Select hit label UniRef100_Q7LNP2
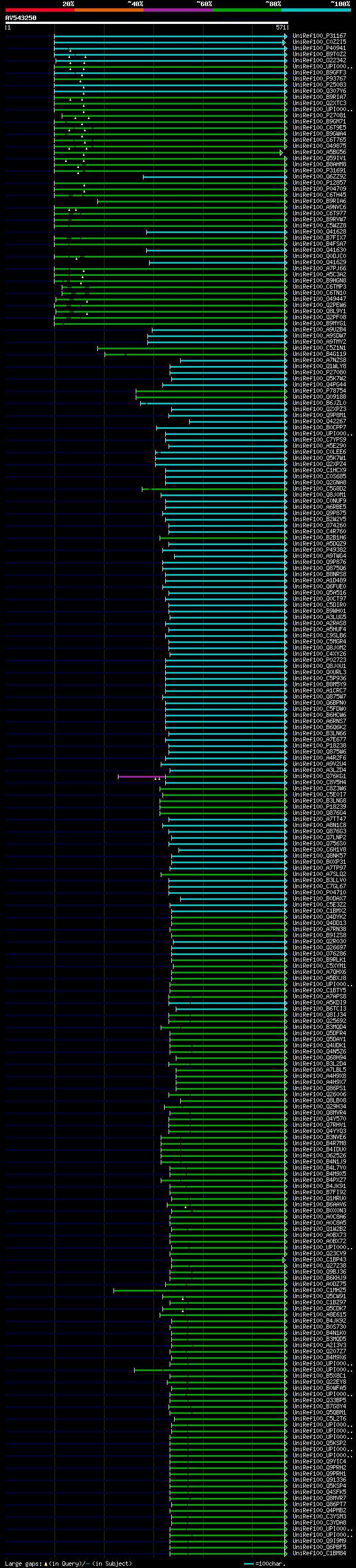This screenshot has width=356, height=1568. [319, 838]
